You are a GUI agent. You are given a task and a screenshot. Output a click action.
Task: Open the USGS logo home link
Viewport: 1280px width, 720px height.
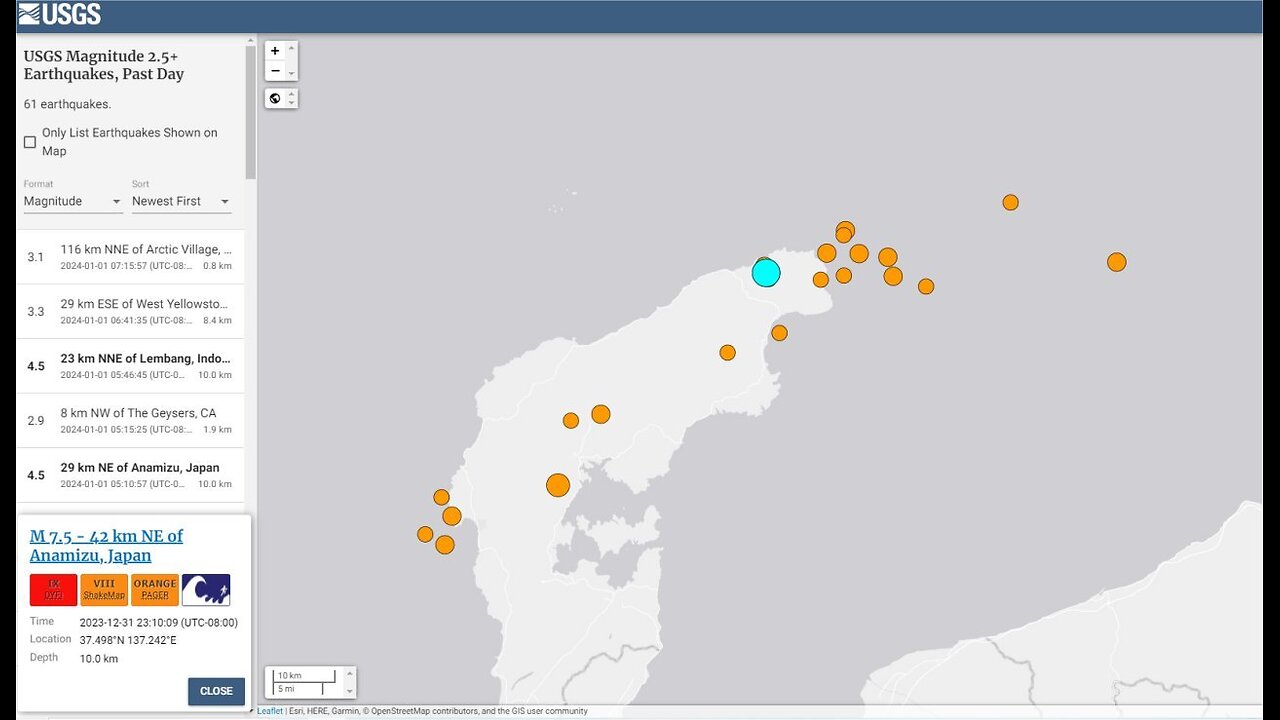point(59,14)
